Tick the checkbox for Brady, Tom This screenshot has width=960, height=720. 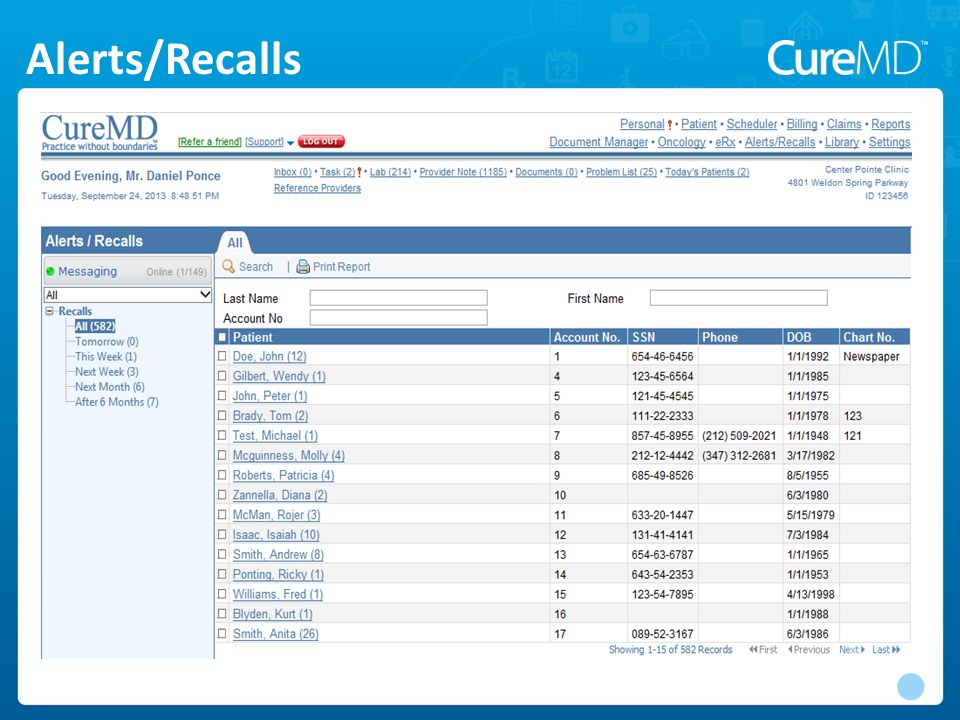(x=222, y=416)
